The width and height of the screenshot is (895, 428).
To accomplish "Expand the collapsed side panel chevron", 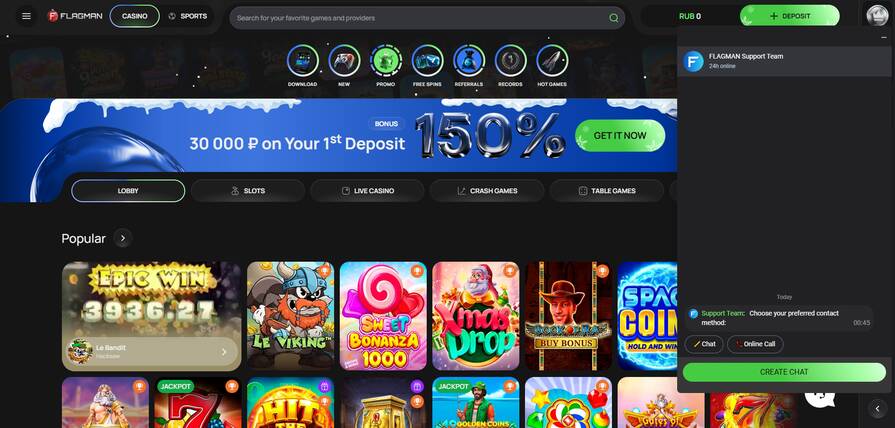I will pyautogui.click(x=877, y=408).
